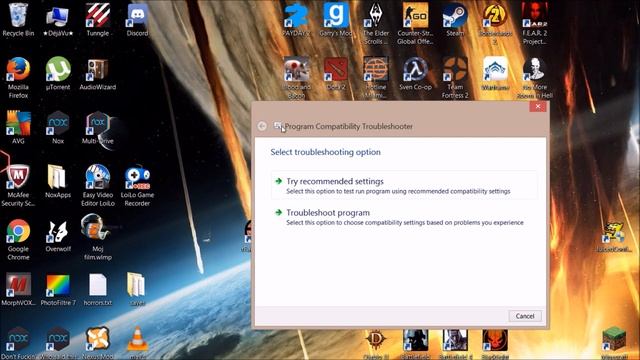The image size is (640, 360).
Task: Select the Counter-Strike Global Offensive icon
Action: 415,24
